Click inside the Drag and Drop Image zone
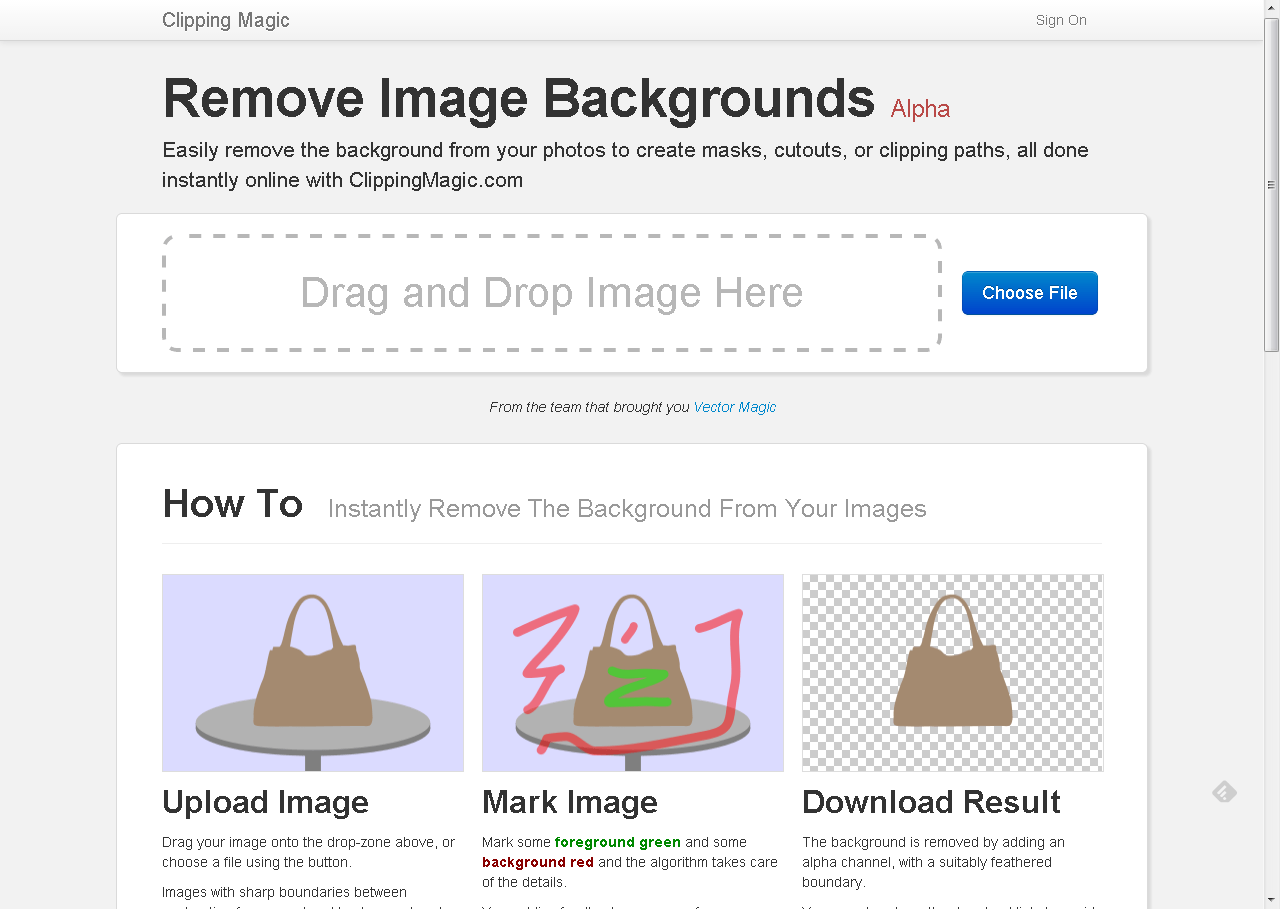The height and width of the screenshot is (909, 1280). pyautogui.click(x=551, y=292)
